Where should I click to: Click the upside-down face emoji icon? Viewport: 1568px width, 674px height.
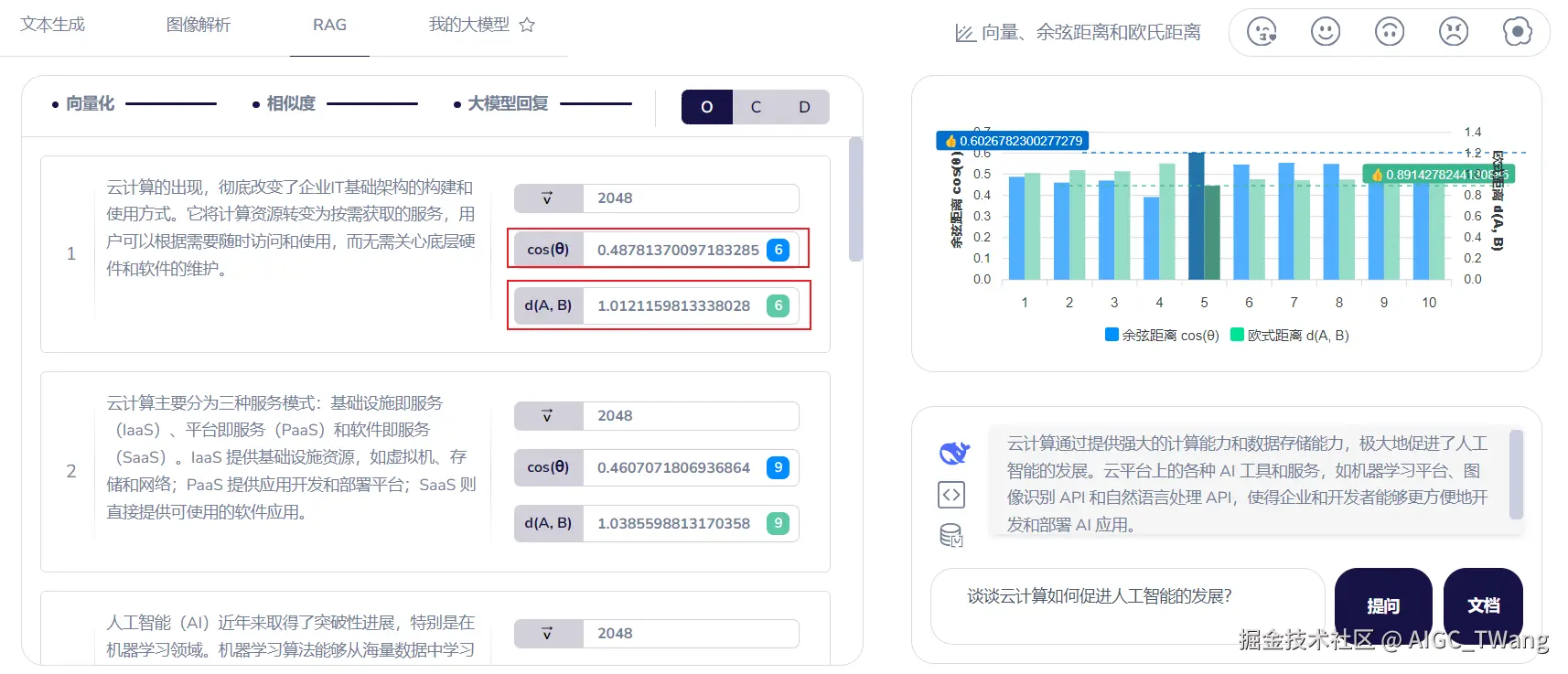[1390, 32]
